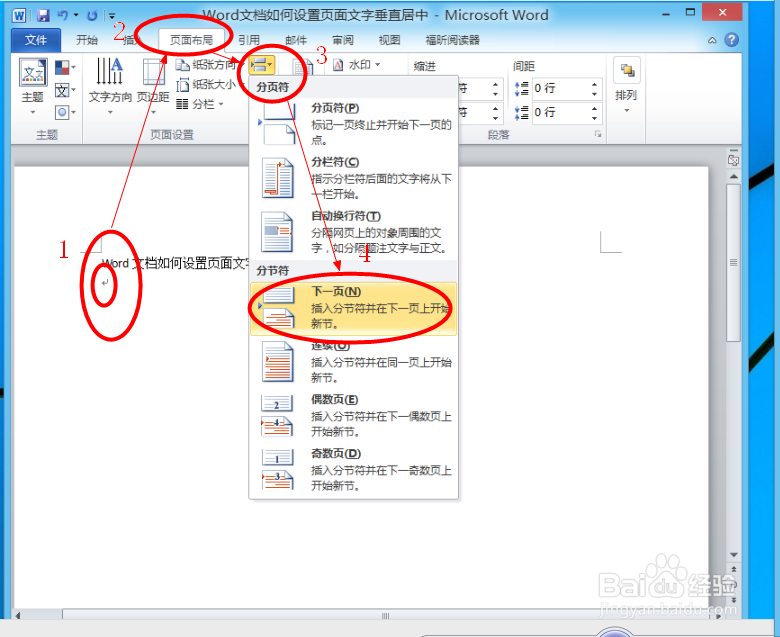Undo the last action in quick access toolbar
The image size is (780, 637).
pos(63,15)
